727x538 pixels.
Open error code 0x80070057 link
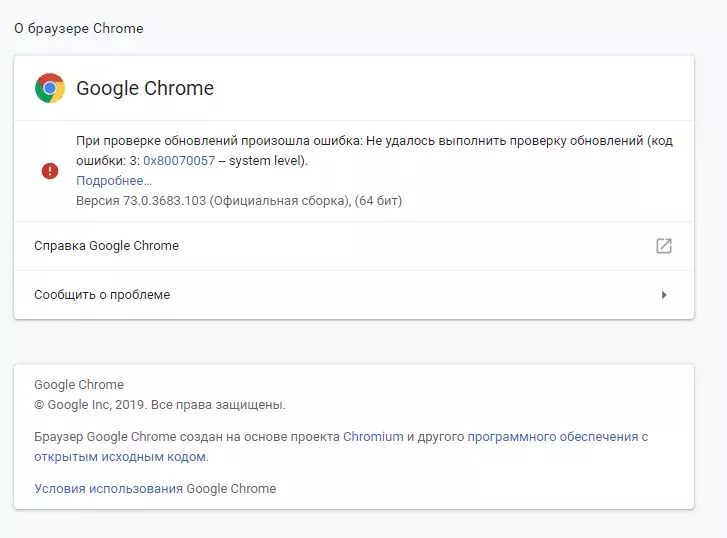click(179, 160)
